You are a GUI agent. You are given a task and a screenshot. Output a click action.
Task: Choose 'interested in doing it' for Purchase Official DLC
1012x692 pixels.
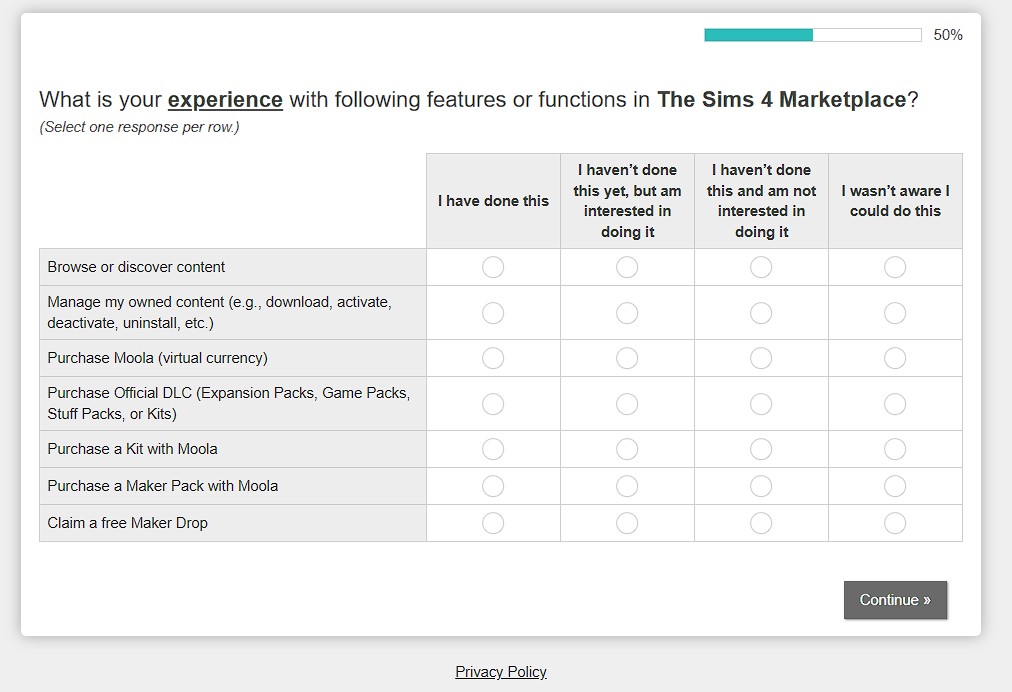(x=627, y=404)
